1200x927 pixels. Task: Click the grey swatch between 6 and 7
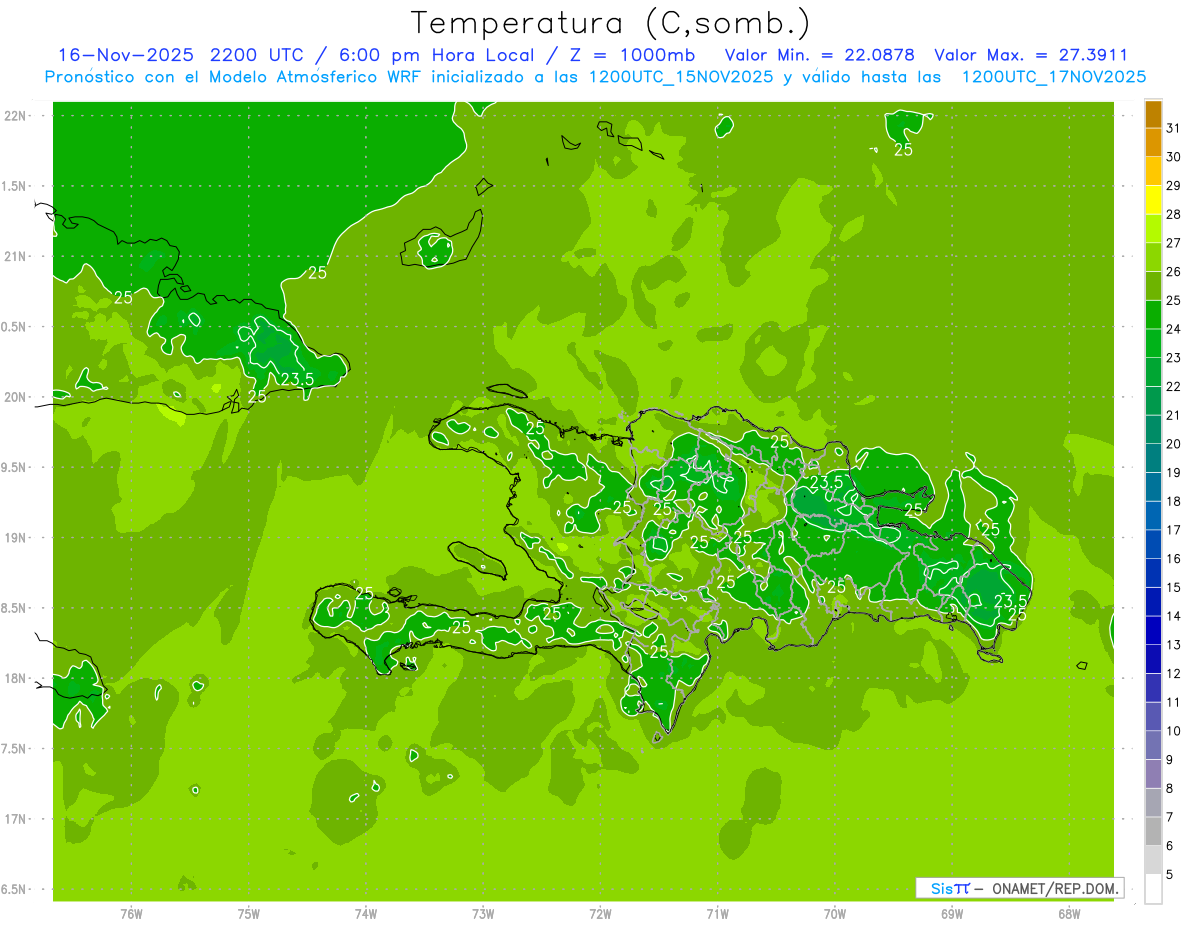tap(1153, 832)
